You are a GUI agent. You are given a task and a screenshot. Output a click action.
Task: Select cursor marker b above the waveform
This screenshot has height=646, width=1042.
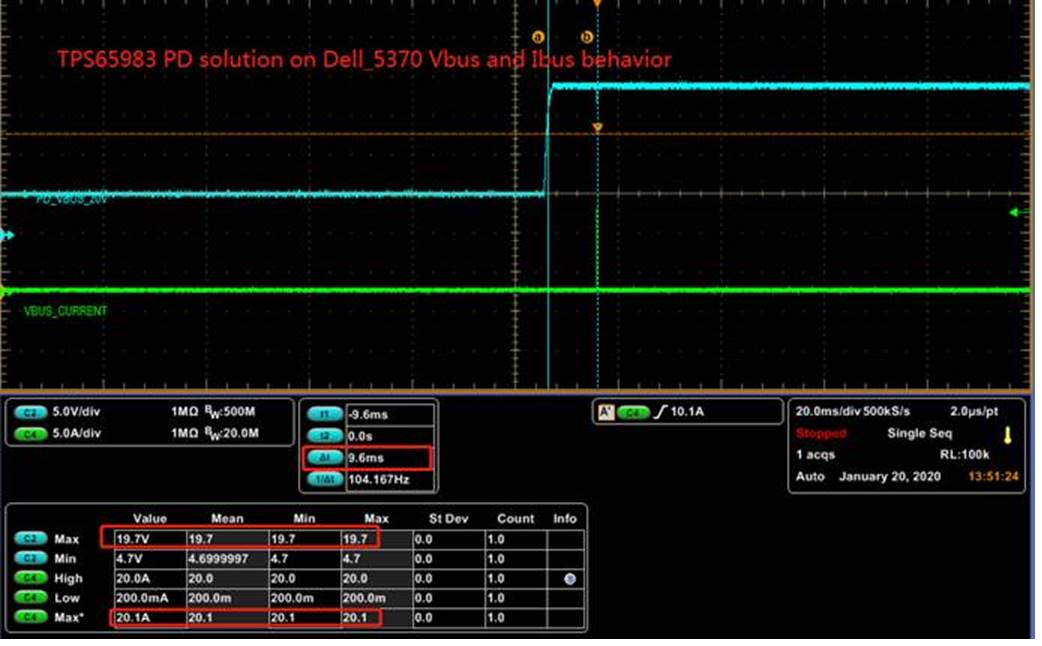click(586, 37)
